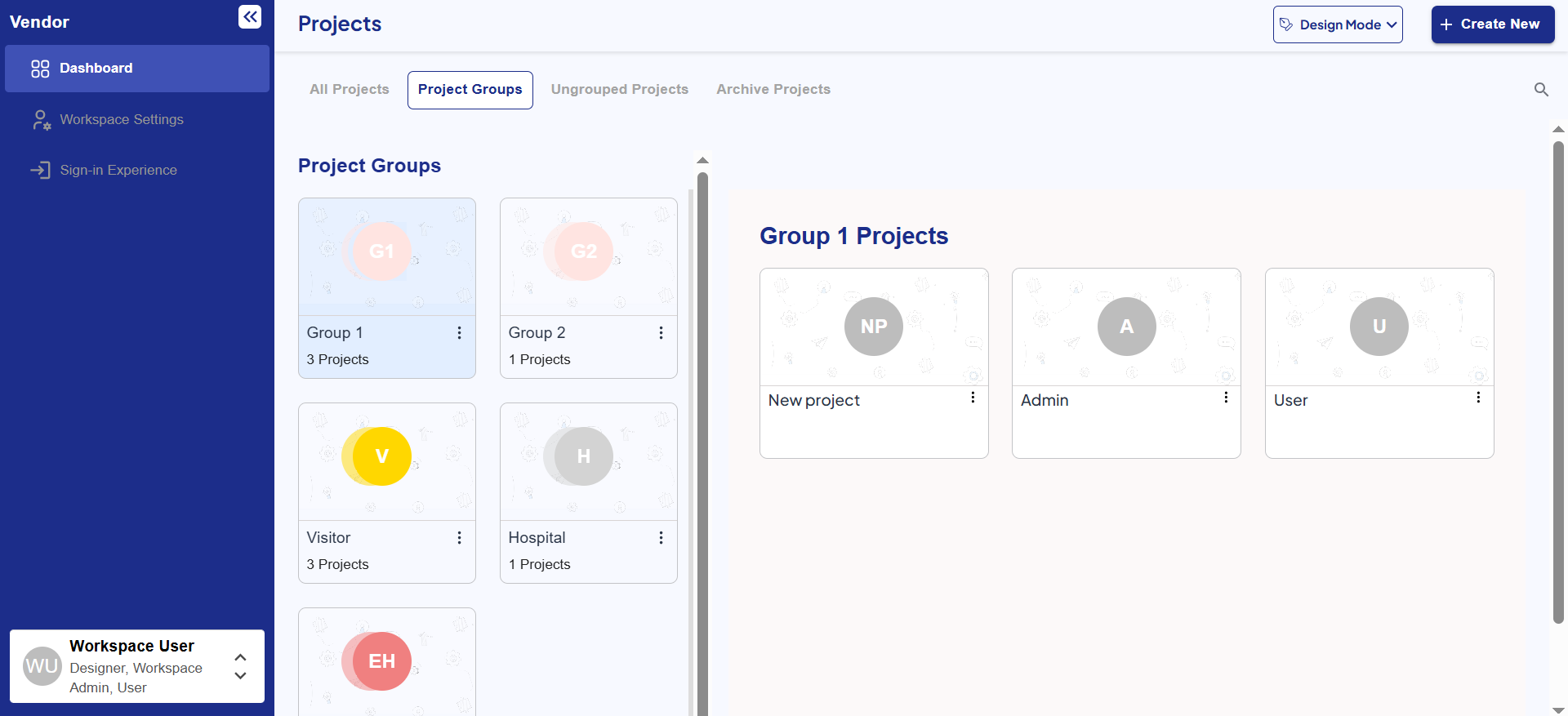This screenshot has width=1568, height=716.
Task: Expand the Workspace User role switcher
Action: pyautogui.click(x=240, y=666)
